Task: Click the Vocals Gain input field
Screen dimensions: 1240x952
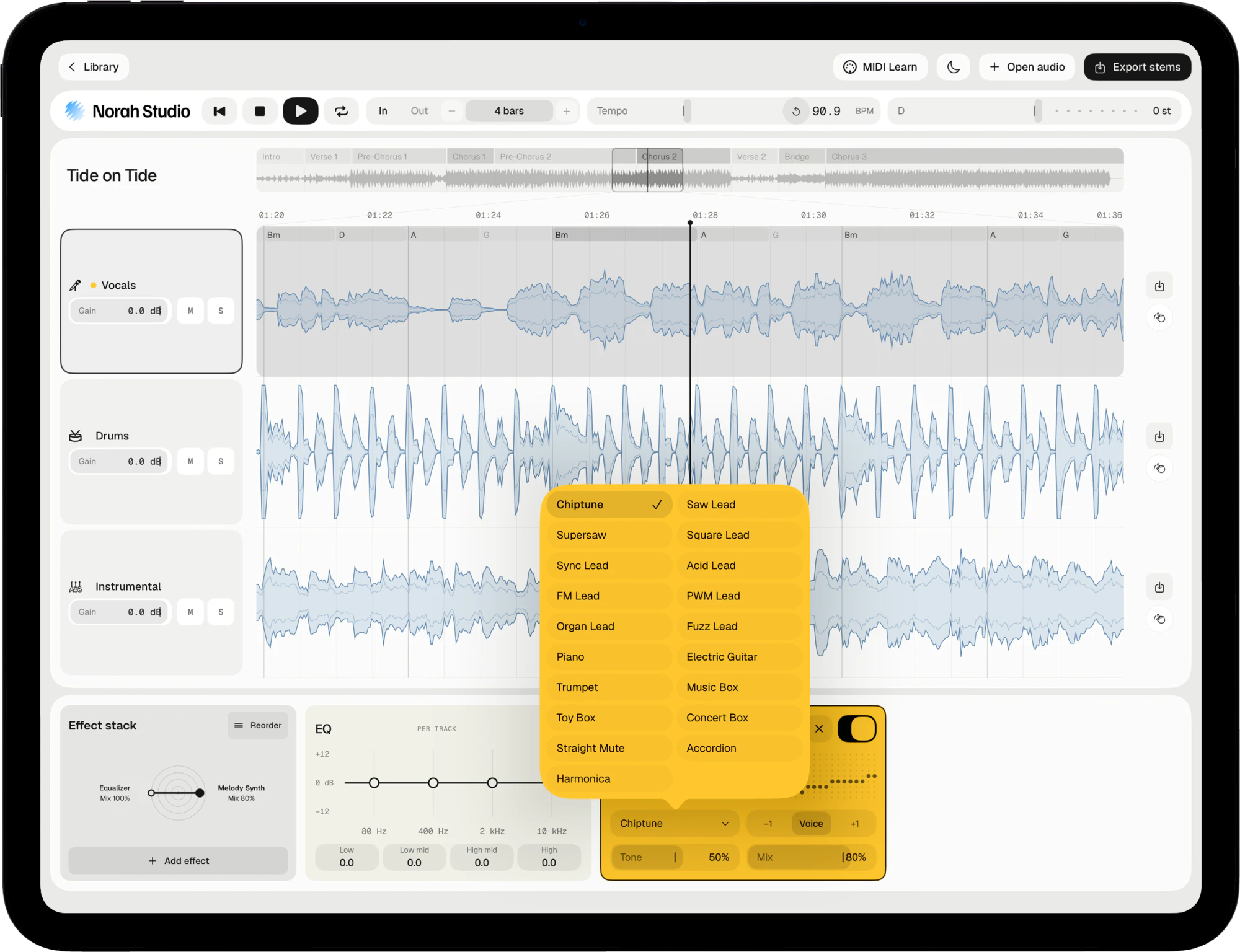Action: click(x=120, y=311)
